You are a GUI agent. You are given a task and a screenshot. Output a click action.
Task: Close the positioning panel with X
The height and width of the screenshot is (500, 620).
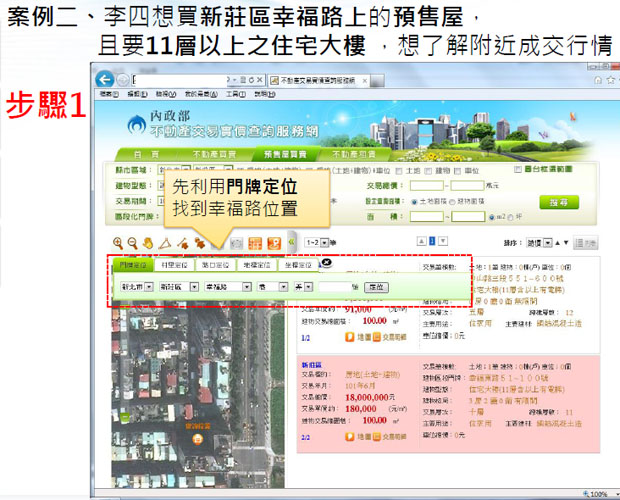coord(327,262)
